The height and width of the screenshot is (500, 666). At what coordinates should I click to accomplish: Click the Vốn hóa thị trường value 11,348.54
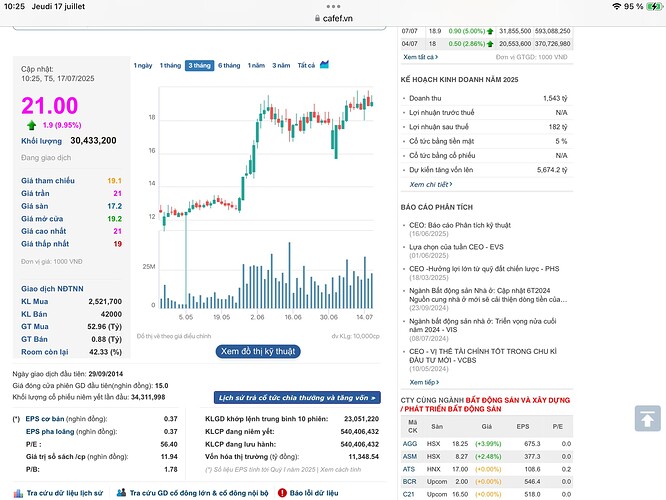click(x=364, y=457)
